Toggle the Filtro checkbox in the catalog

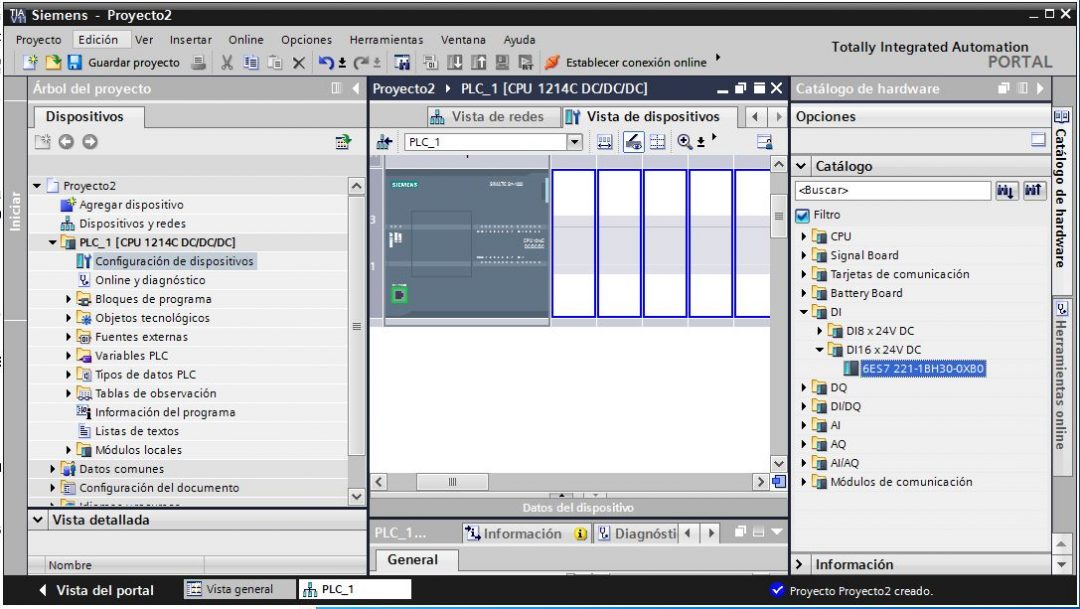tap(804, 212)
